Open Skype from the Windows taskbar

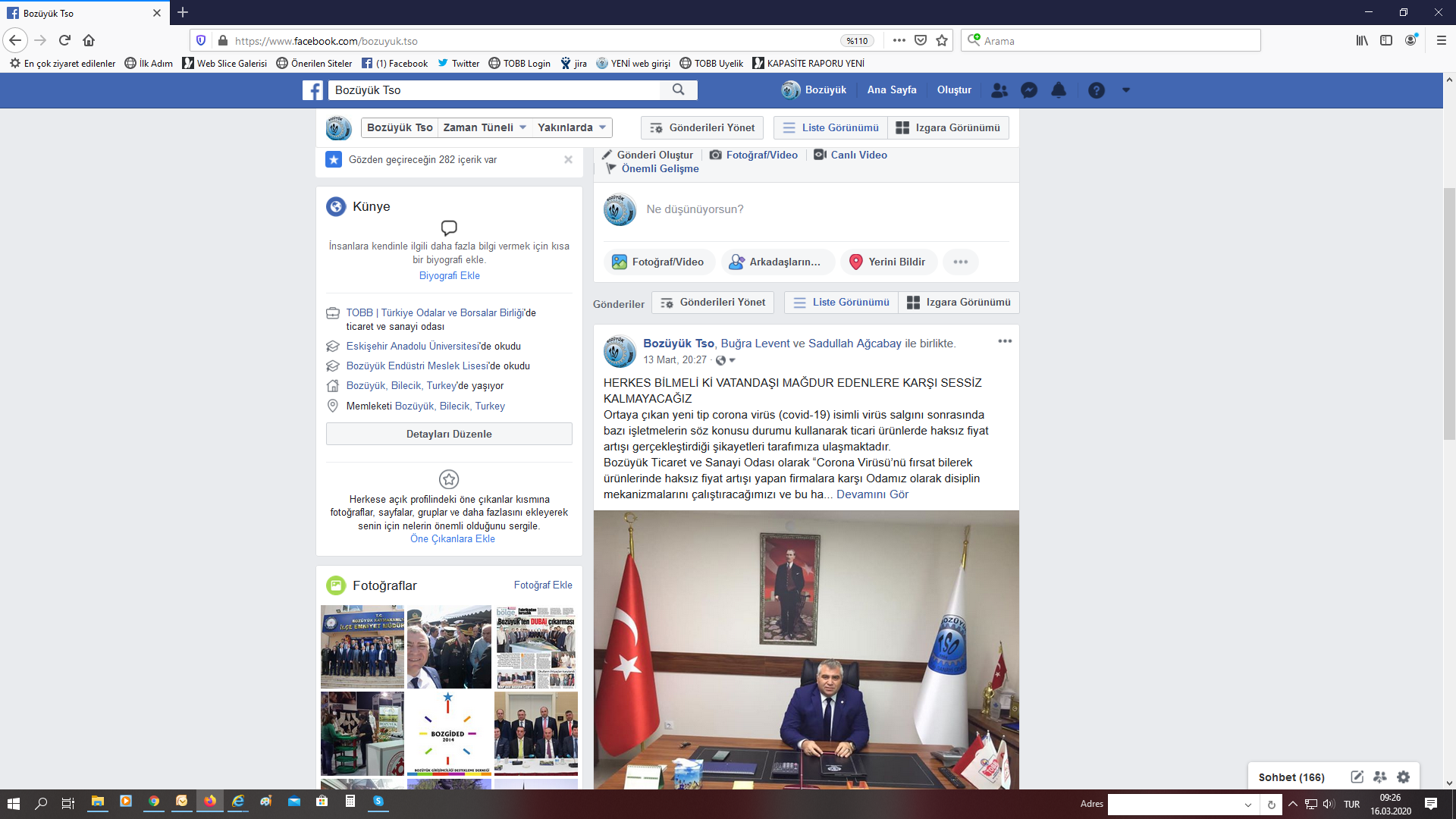[378, 802]
